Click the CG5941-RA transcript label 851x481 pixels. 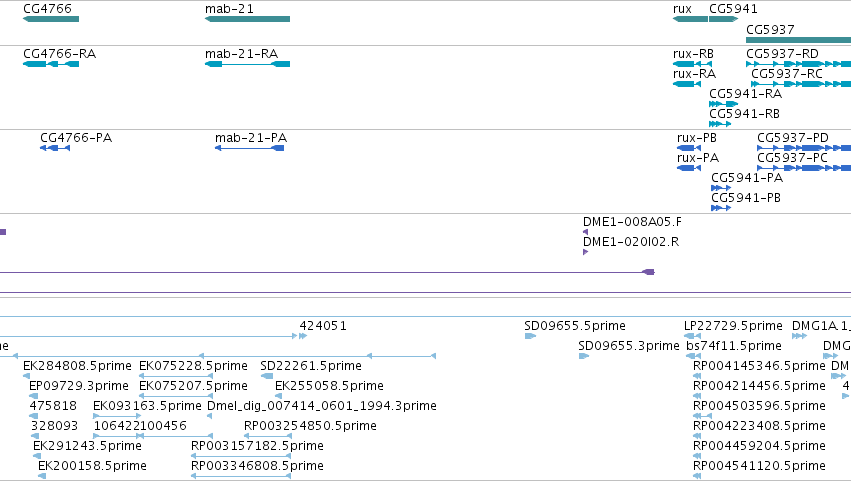[746, 94]
